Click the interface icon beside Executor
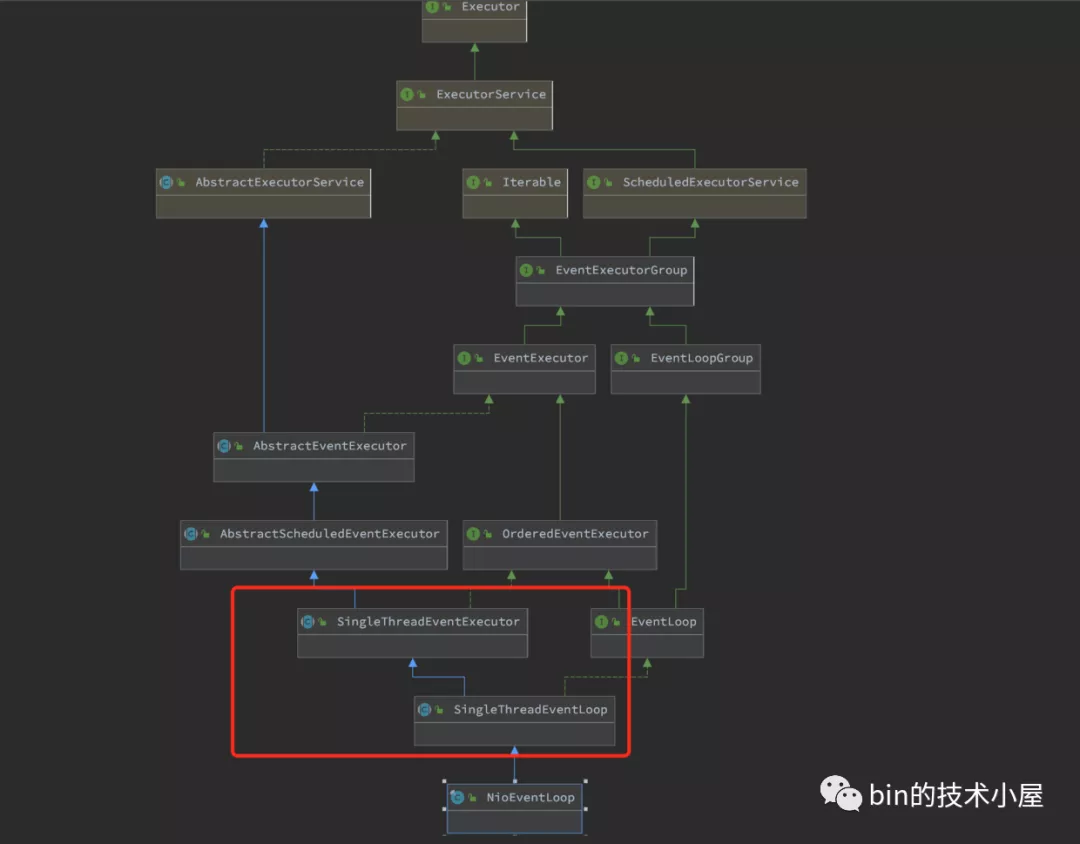The width and height of the screenshot is (1080, 844). 432,7
